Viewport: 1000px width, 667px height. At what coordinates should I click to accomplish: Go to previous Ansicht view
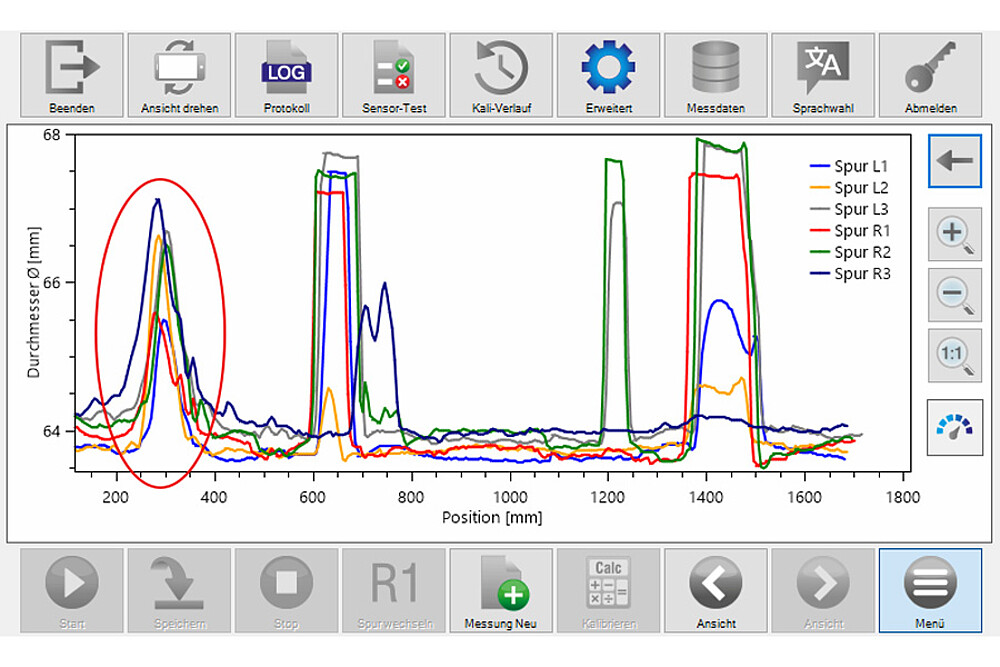(x=716, y=591)
